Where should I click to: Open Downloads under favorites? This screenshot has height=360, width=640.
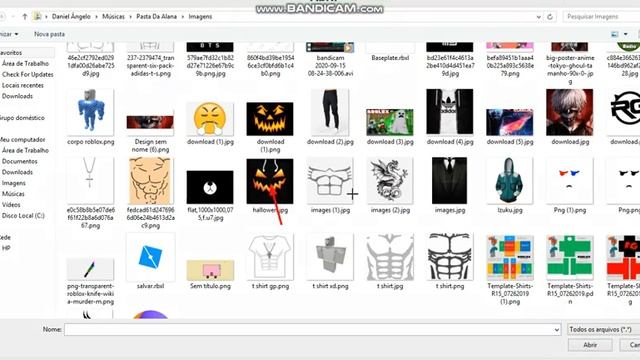click(x=17, y=96)
